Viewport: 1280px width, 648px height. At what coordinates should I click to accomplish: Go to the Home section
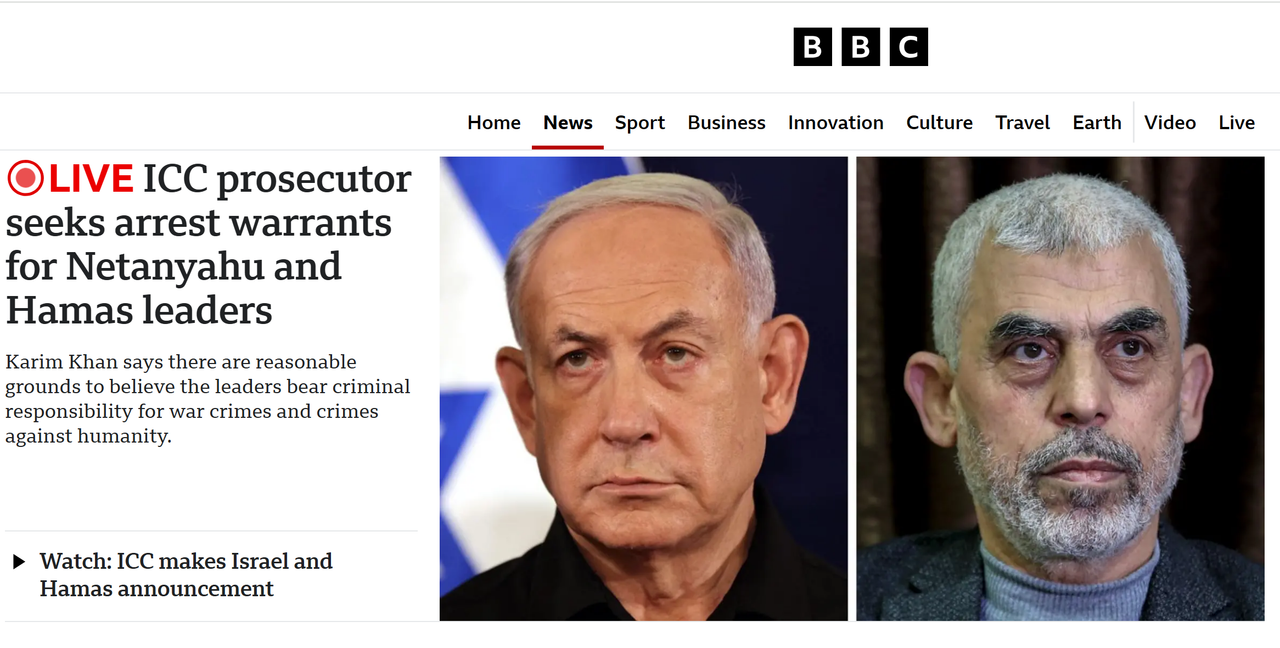coord(494,123)
